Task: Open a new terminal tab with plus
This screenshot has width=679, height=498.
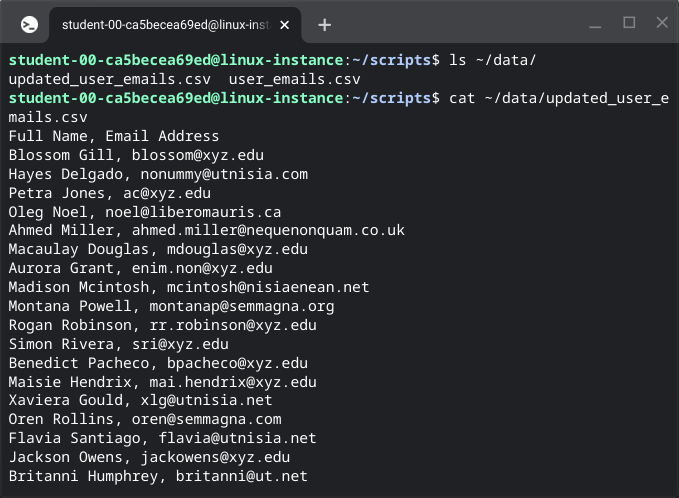Action: (324, 25)
